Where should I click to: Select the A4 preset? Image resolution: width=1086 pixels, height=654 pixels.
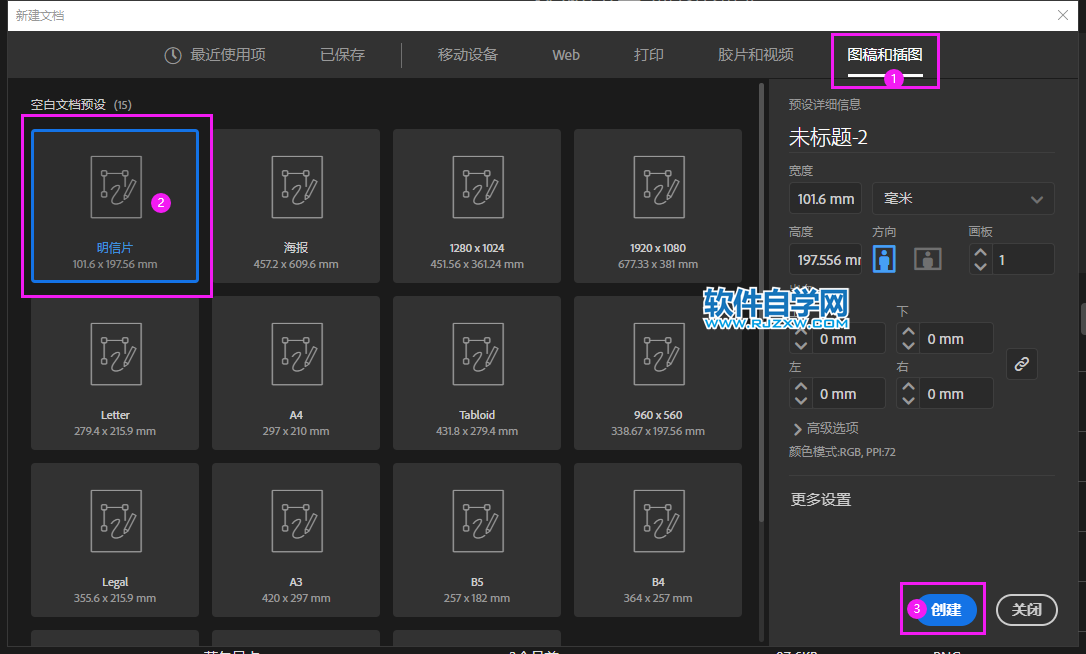point(296,372)
